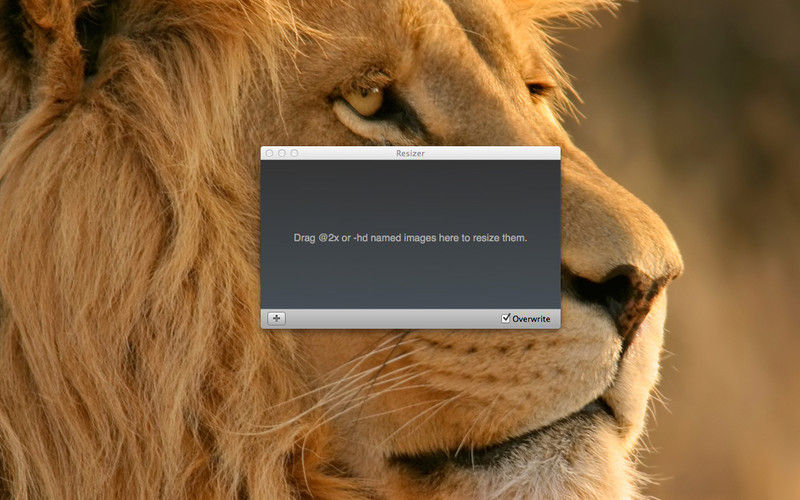Close the Resizer window
Image resolution: width=800 pixels, height=500 pixels.
pos(269,153)
